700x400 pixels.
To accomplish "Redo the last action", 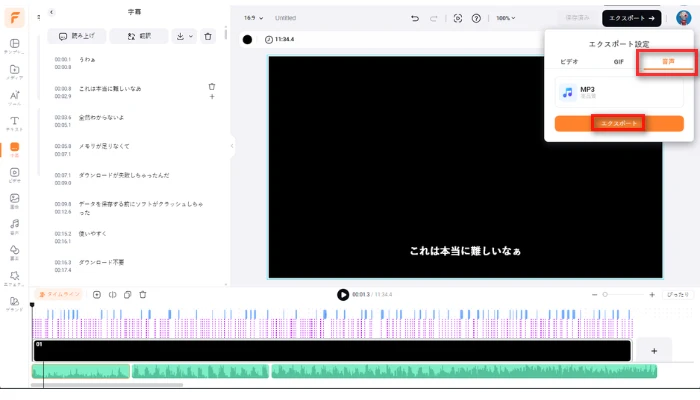I will [433, 18].
